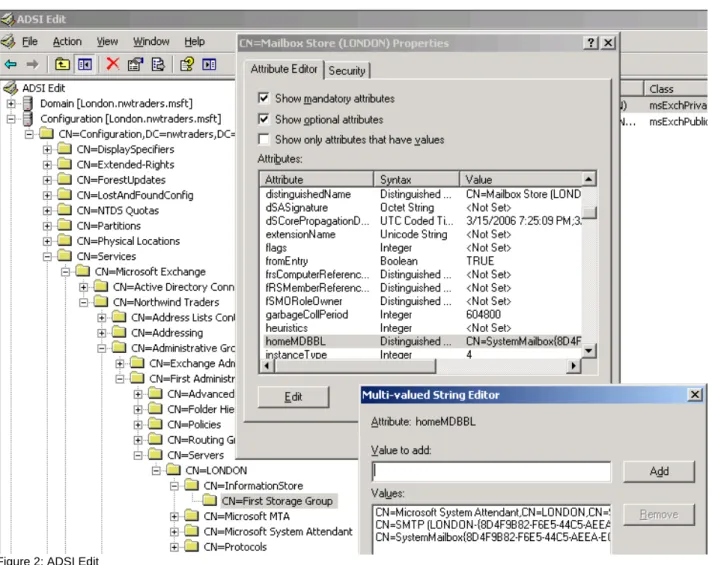The image size is (712, 565).
Task: Switch to the Security tab
Action: (x=347, y=71)
